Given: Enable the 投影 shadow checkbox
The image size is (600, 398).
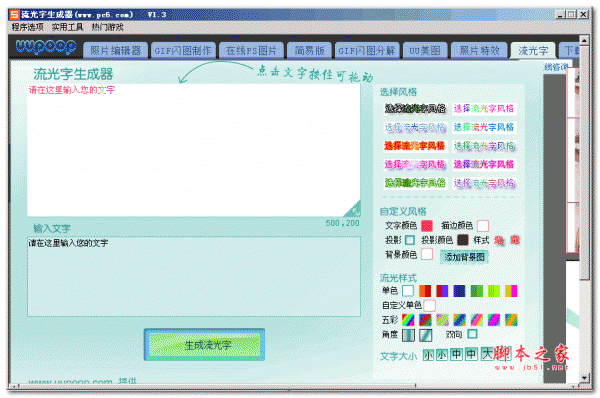Looking at the screenshot, I should pyautogui.click(x=409, y=240).
